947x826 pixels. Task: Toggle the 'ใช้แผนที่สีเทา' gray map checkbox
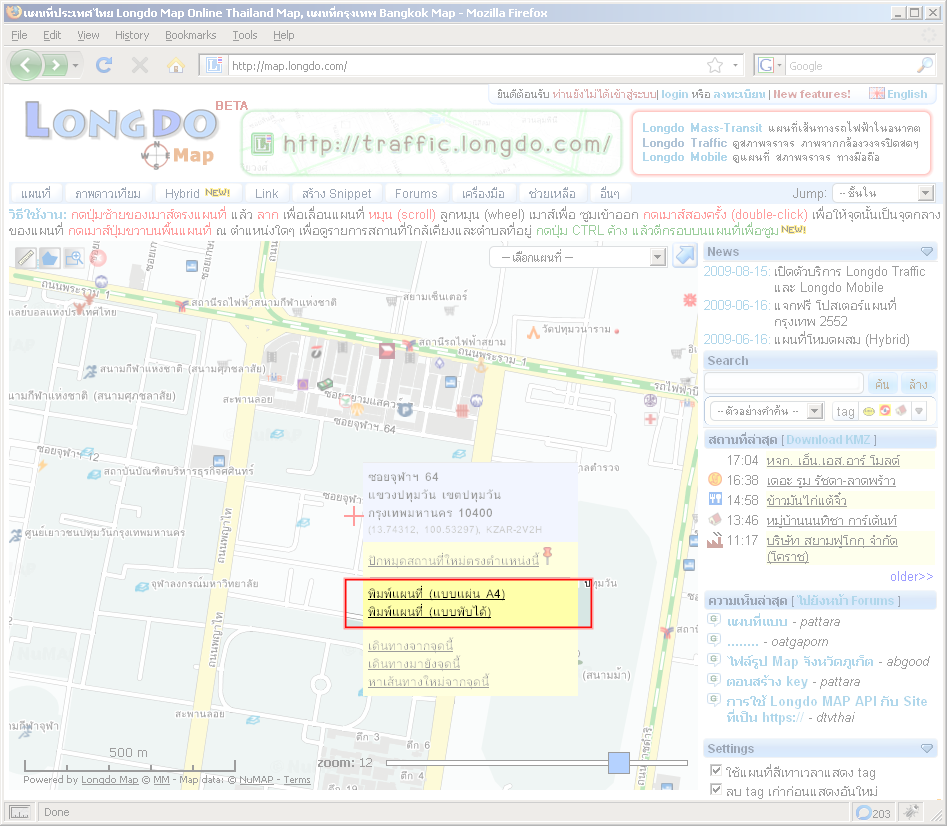point(716,770)
